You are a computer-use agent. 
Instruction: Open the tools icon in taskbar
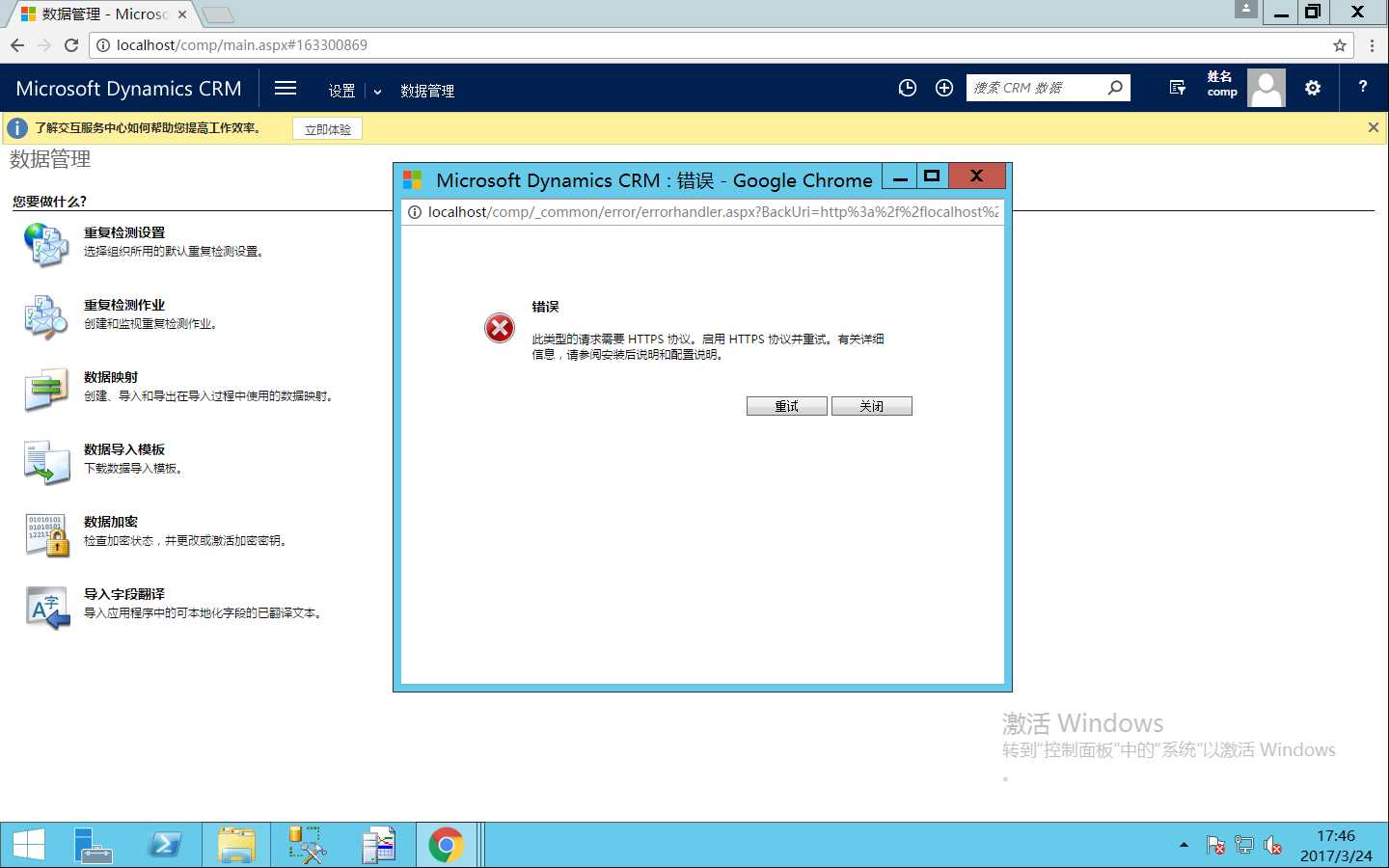308,846
